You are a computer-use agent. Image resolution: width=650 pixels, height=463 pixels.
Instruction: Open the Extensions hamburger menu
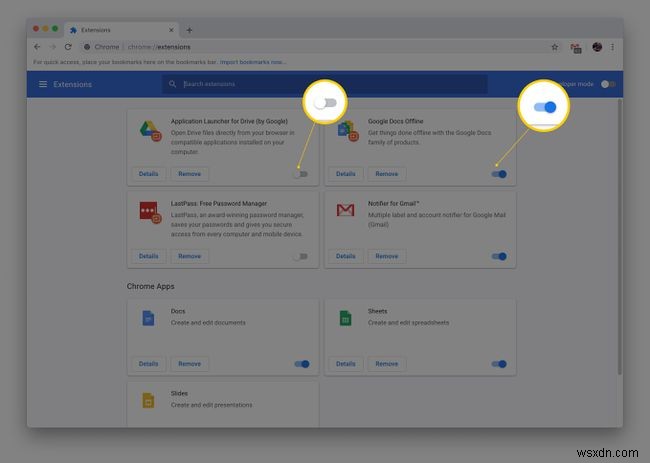43,84
